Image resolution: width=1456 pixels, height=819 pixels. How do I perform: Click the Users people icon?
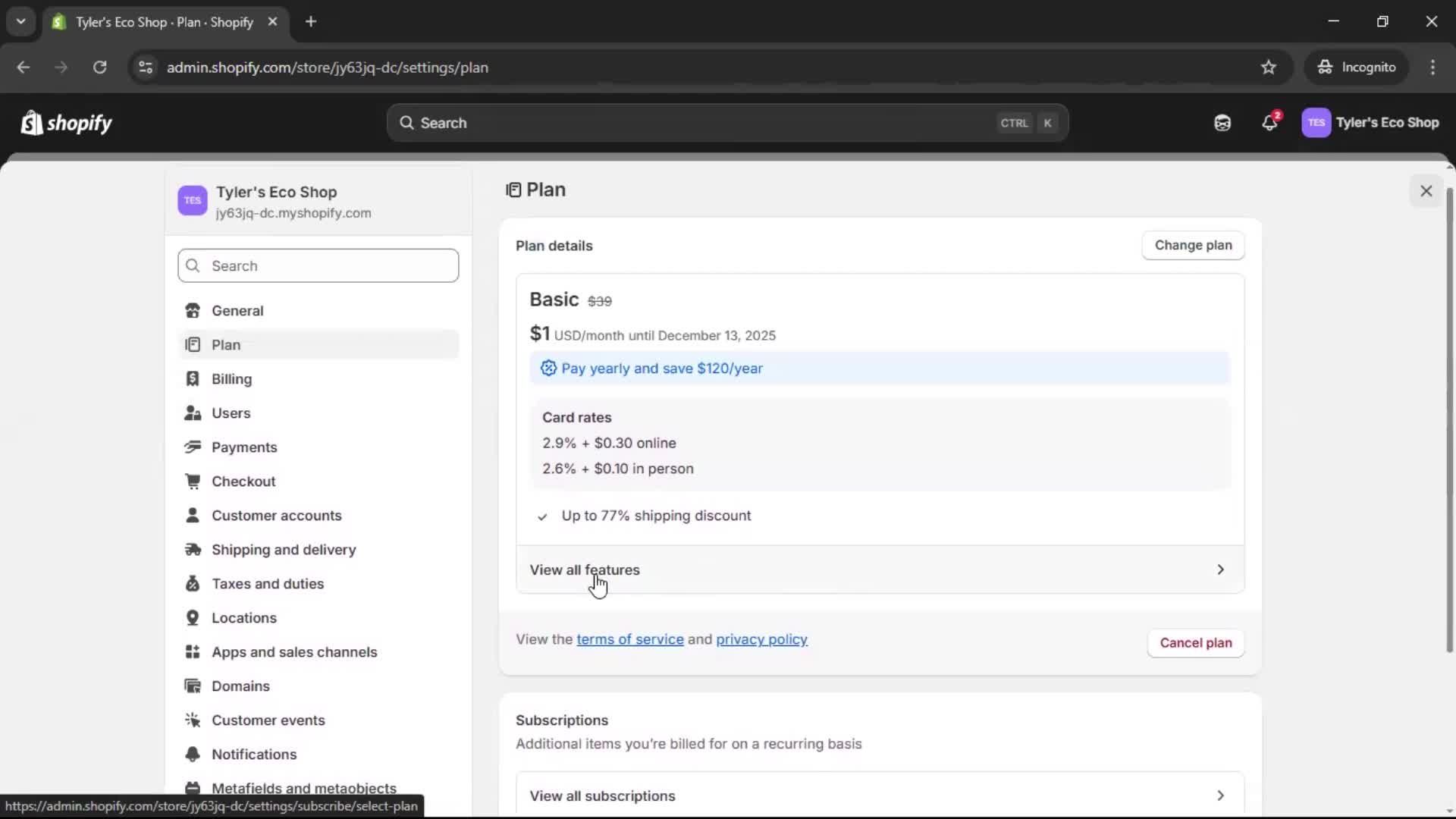click(x=193, y=413)
